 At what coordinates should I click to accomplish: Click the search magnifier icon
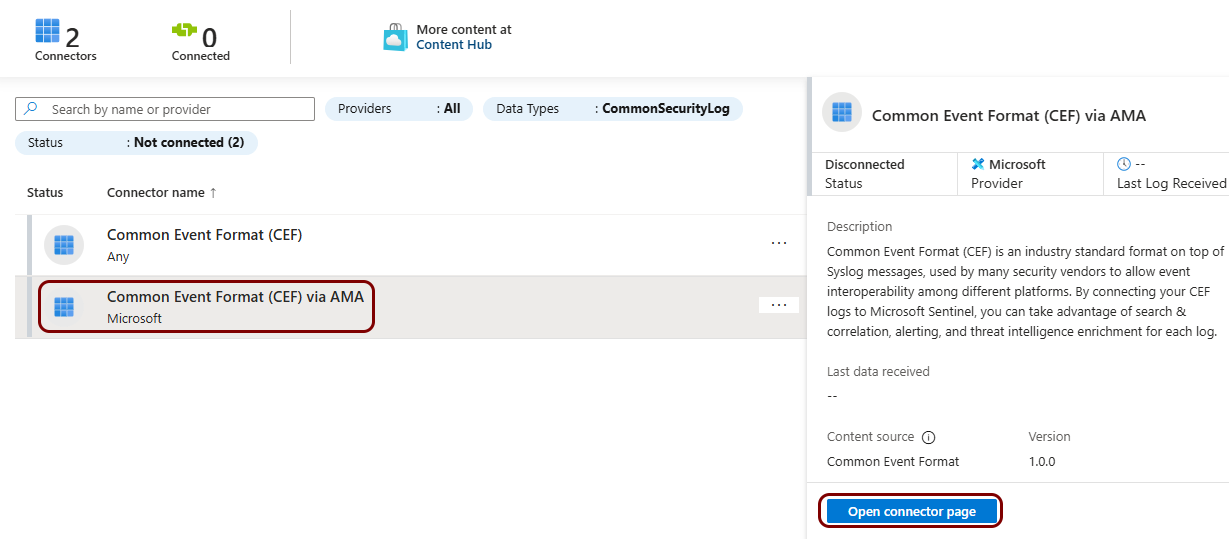32,109
